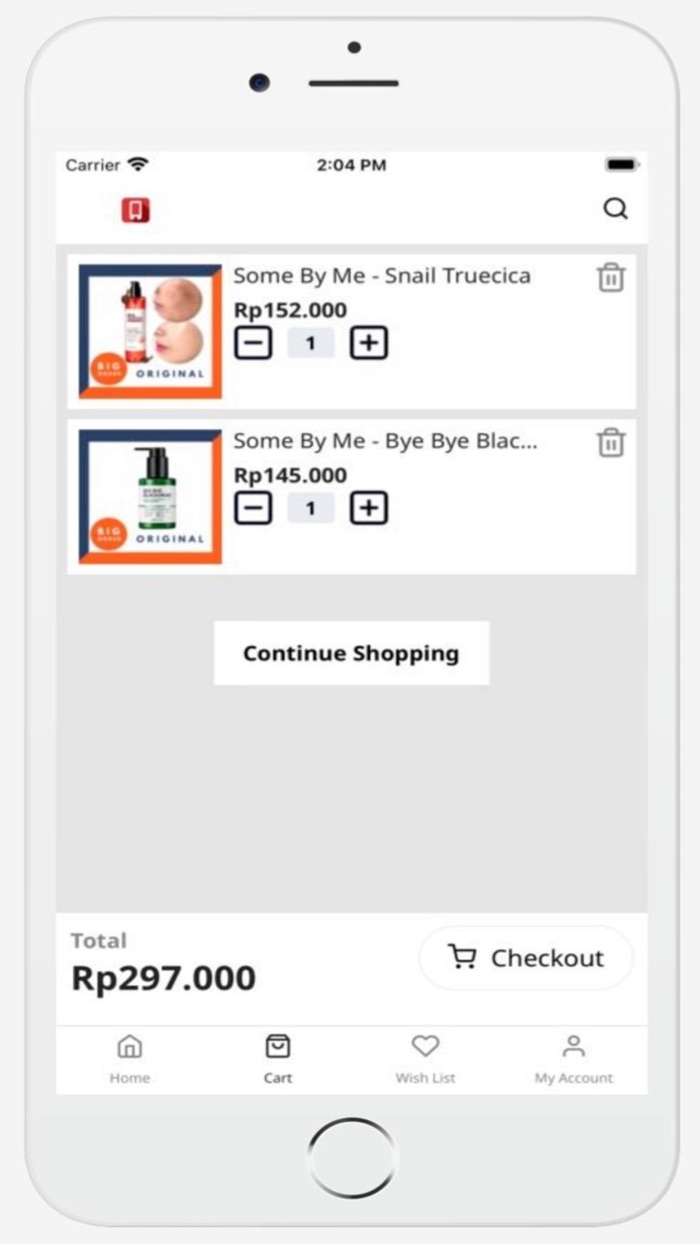Increase Snail Truecica quantity with plus
This screenshot has width=700, height=1244.
tap(368, 344)
